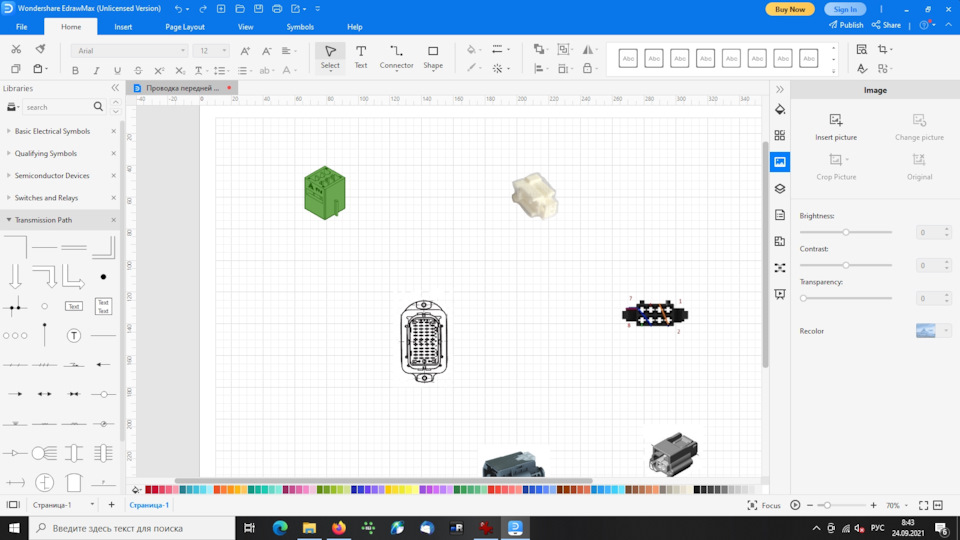
Task: Activate the Select pointer tool
Action: 330,57
